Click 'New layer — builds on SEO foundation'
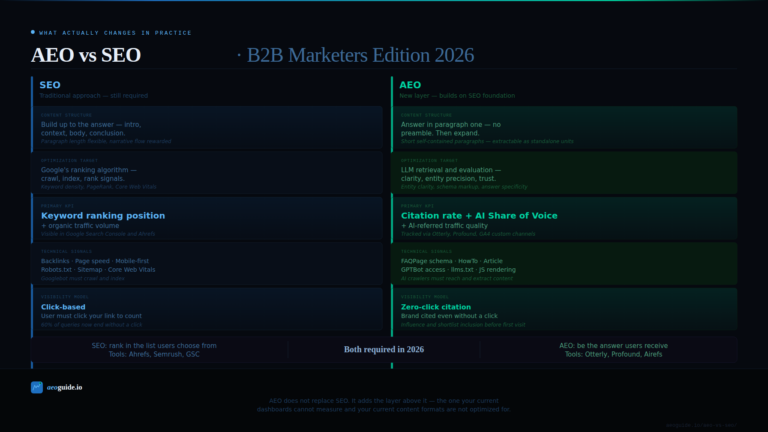The height and width of the screenshot is (432, 768). tap(457, 96)
